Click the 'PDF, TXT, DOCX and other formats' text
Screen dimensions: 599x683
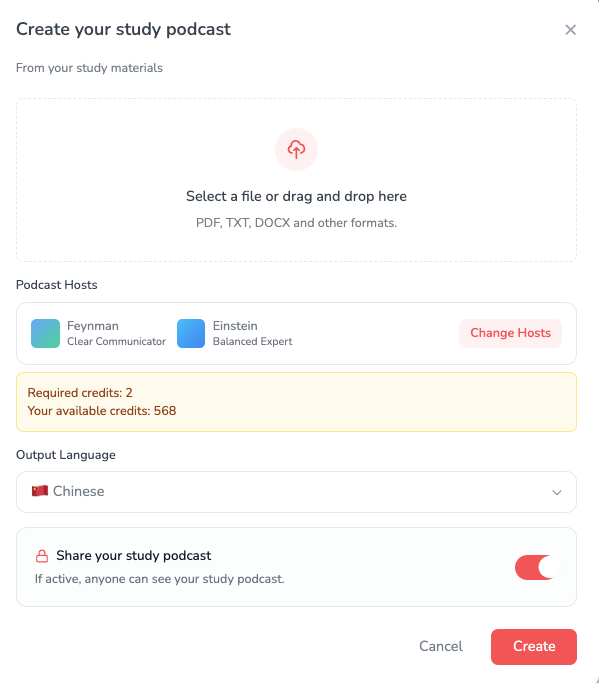point(296,223)
